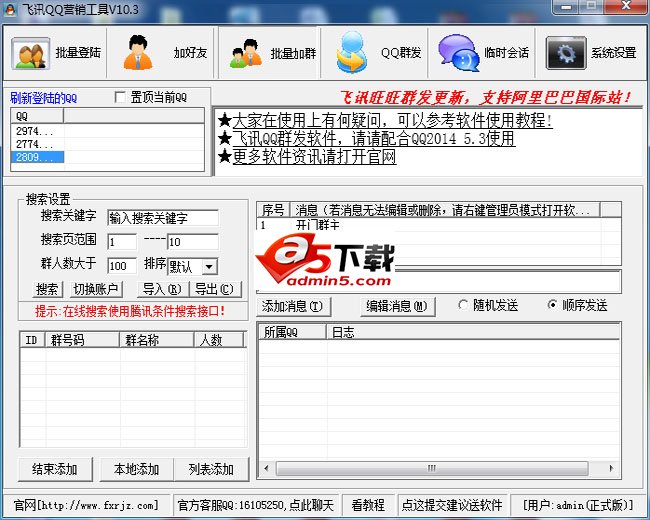This screenshot has width=650, height=520.
Task: Click the 导出(C) export button
Action: point(215,289)
